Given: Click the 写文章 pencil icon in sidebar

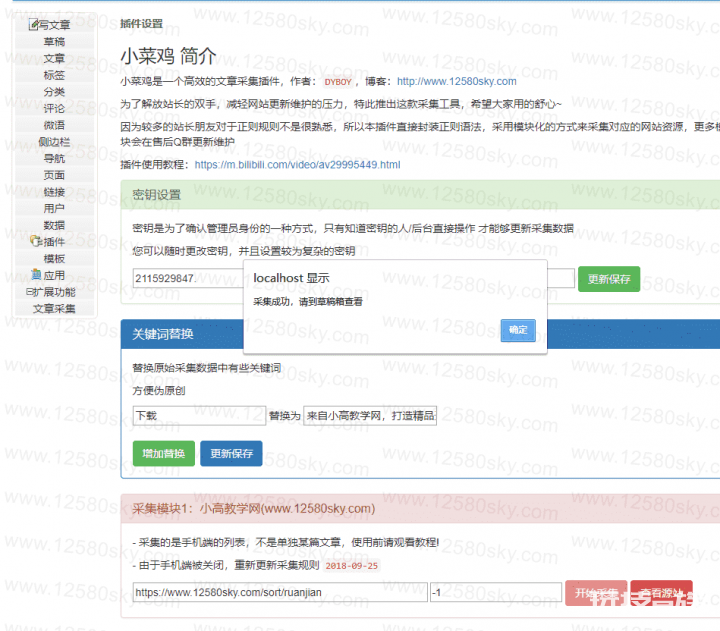Looking at the screenshot, I should tap(34, 24).
